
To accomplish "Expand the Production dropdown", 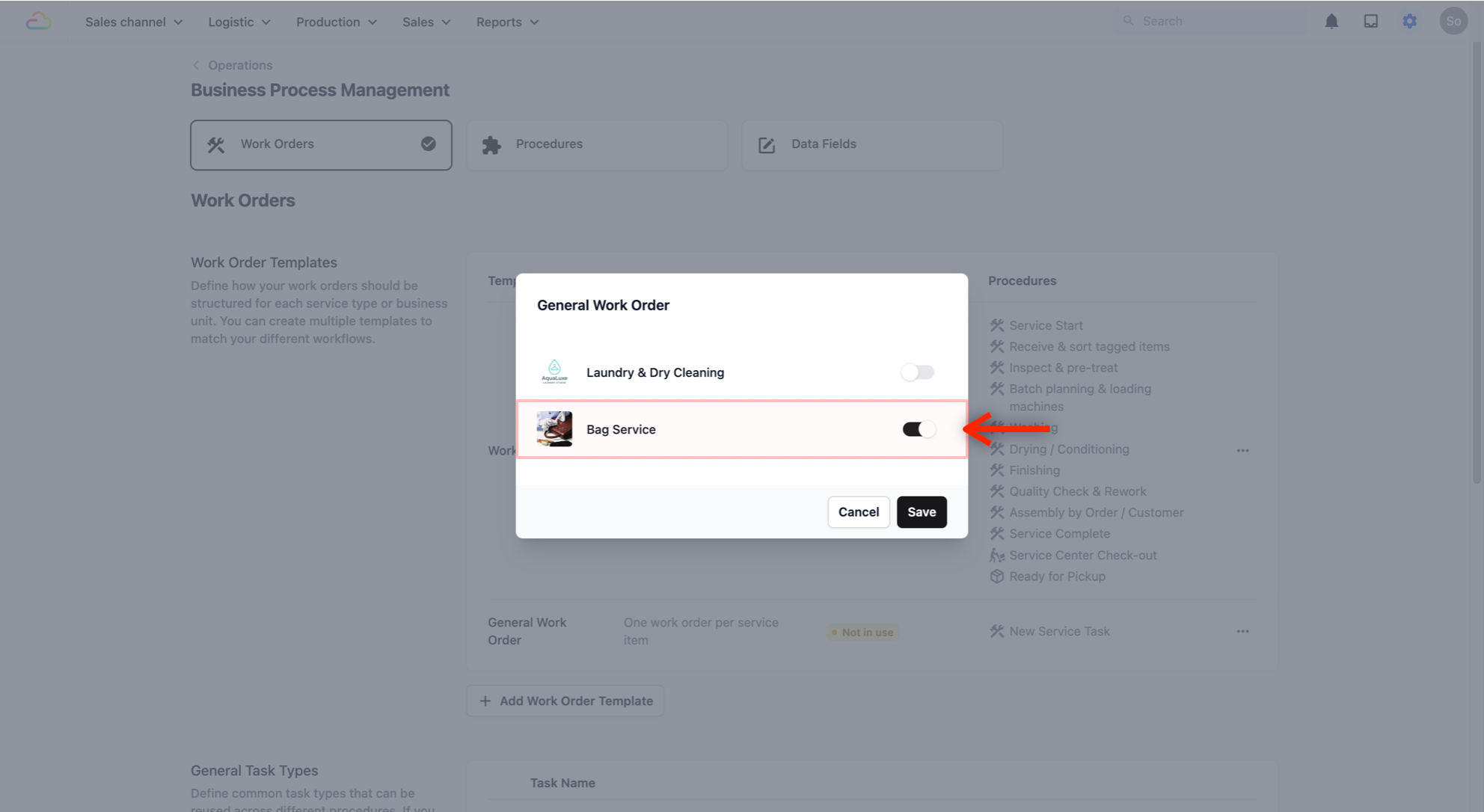I will click(336, 22).
